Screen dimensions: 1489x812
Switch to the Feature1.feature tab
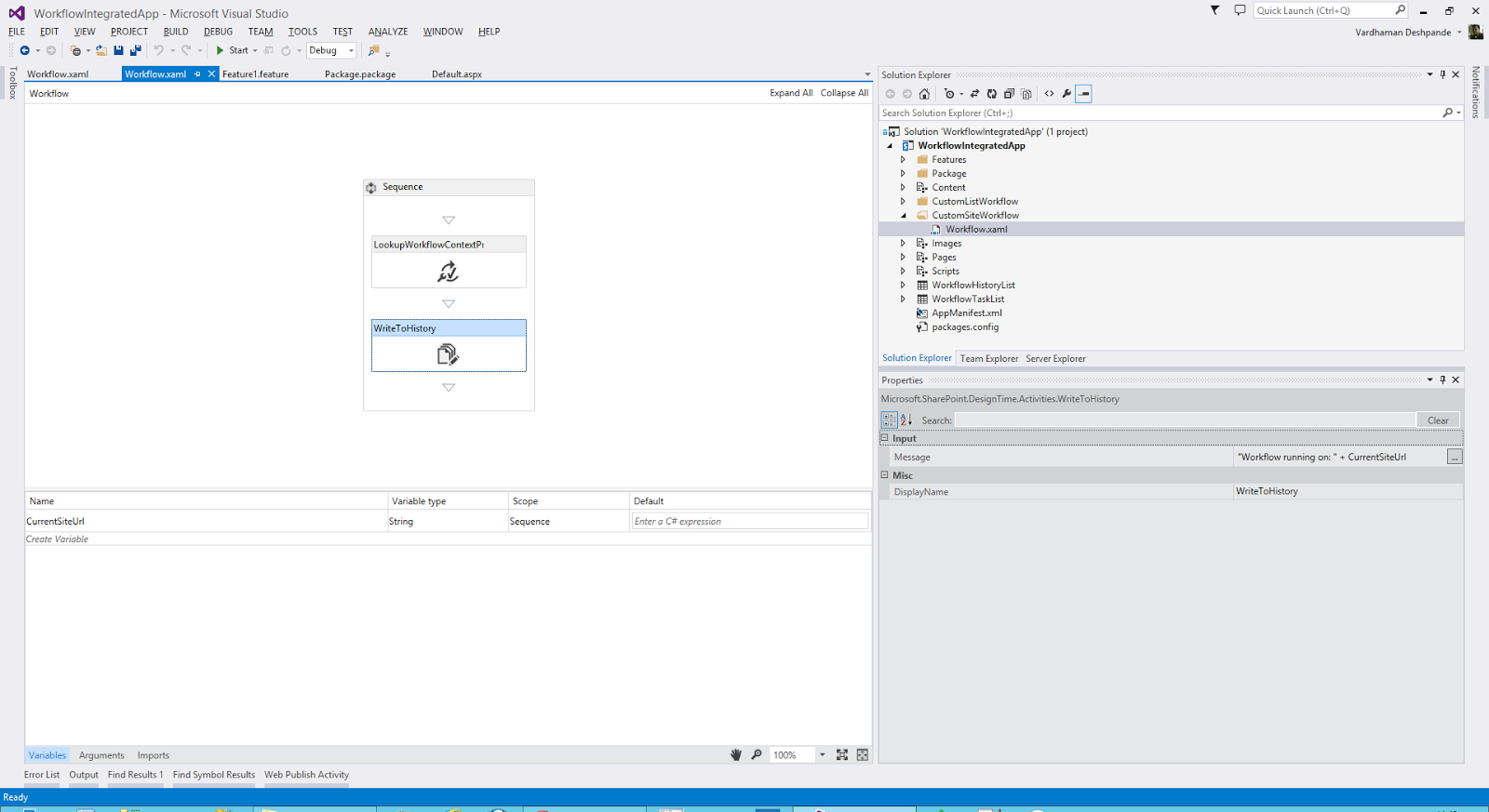[x=256, y=74]
